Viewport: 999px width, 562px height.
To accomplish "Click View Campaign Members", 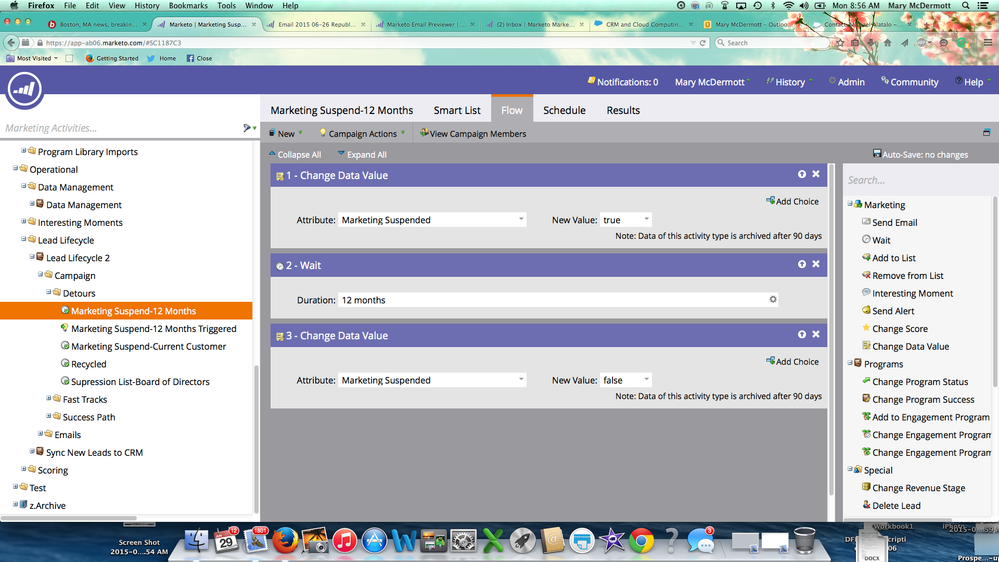I will point(473,134).
